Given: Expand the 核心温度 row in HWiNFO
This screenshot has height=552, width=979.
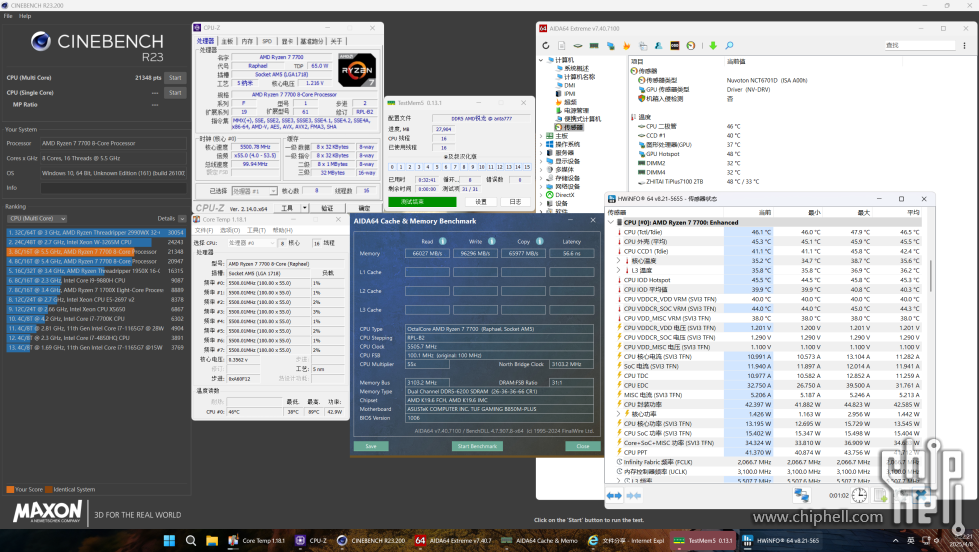Looking at the screenshot, I should tap(619, 261).
